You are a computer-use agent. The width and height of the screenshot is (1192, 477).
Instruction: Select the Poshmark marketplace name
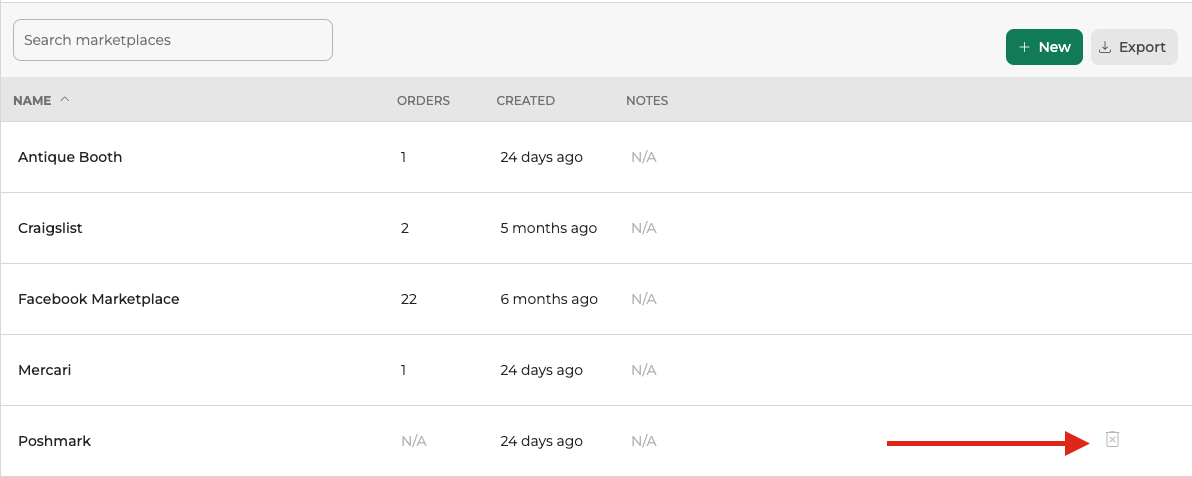coord(54,441)
